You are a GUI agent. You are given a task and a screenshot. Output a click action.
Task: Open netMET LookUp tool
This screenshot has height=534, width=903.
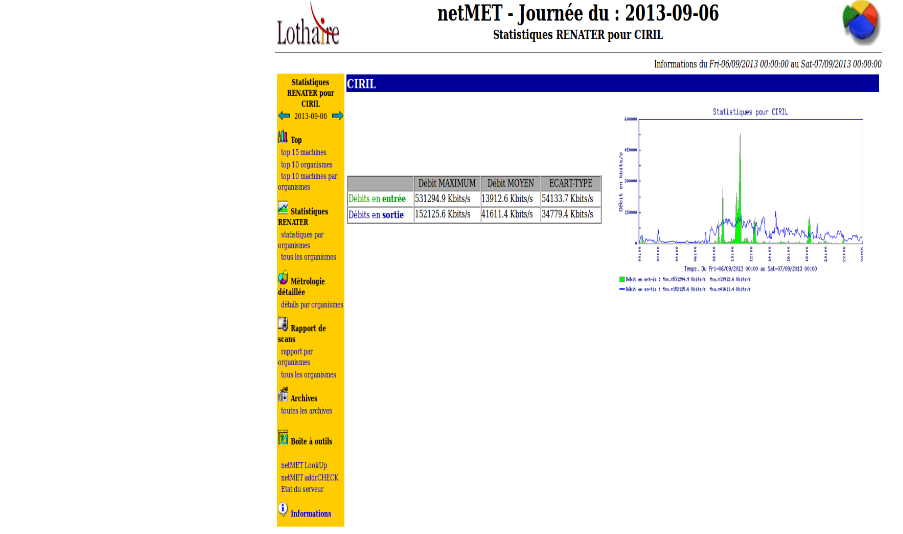pos(303,465)
